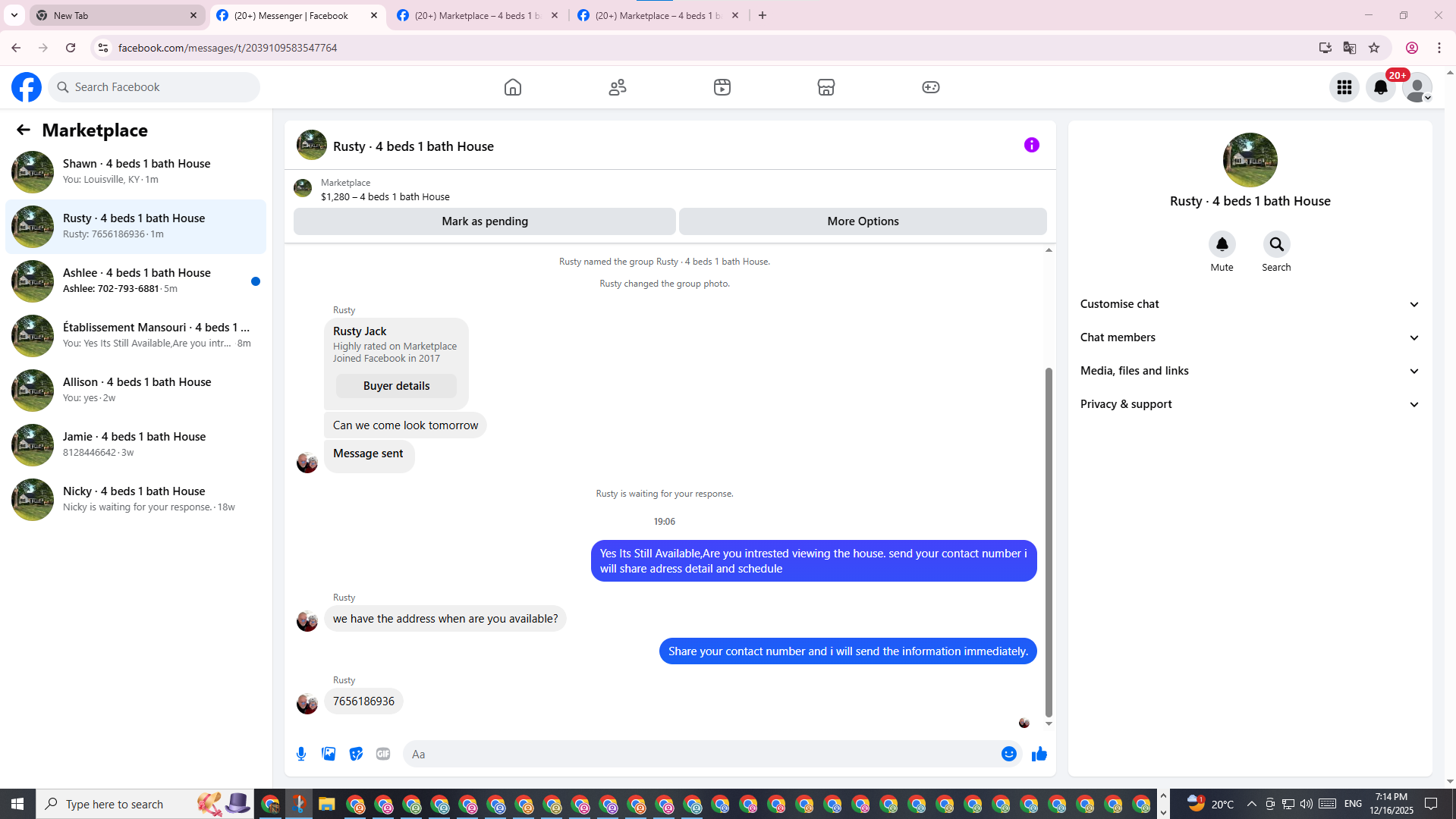
Task: Open Chrome's three-dot menu
Action: [1439, 48]
